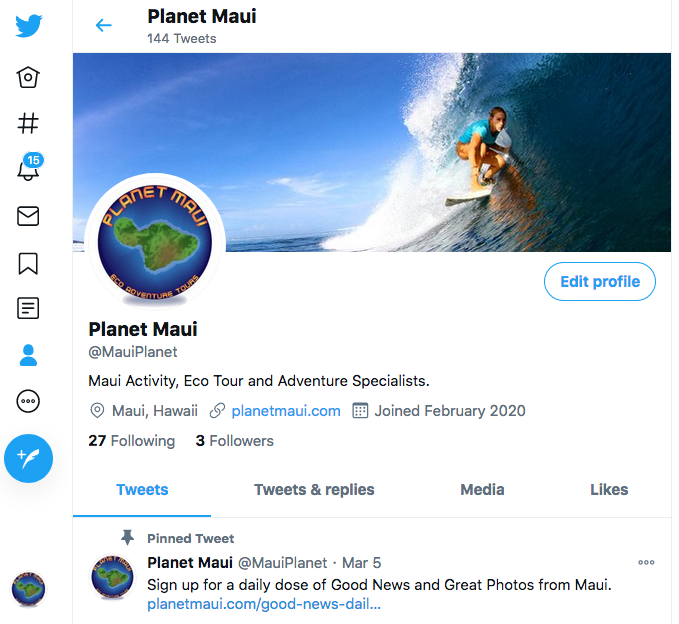The width and height of the screenshot is (679, 624).
Task: Open the Home icon in sidebar
Action: [28, 78]
